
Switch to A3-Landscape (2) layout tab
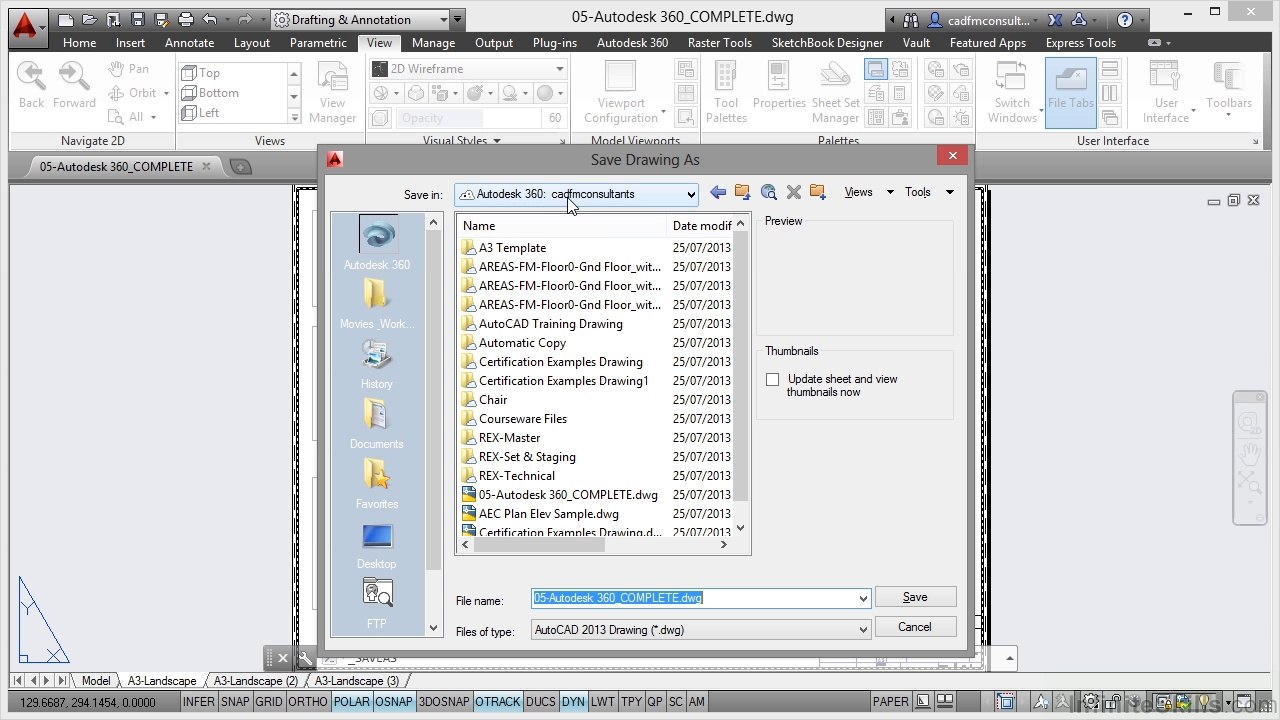click(256, 681)
